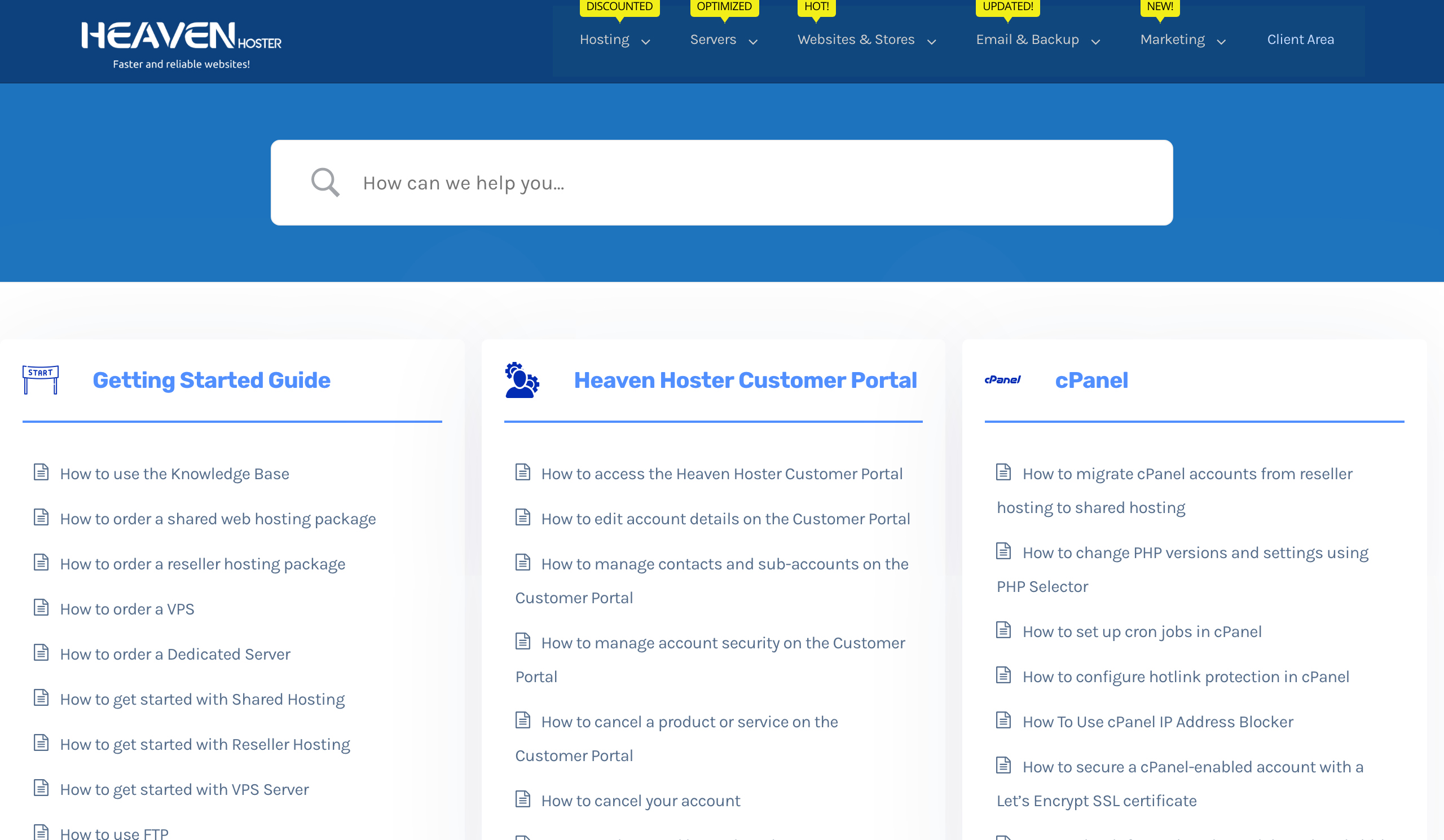The height and width of the screenshot is (840, 1444).
Task: Open 'How to order a VPS' article
Action: click(x=127, y=609)
